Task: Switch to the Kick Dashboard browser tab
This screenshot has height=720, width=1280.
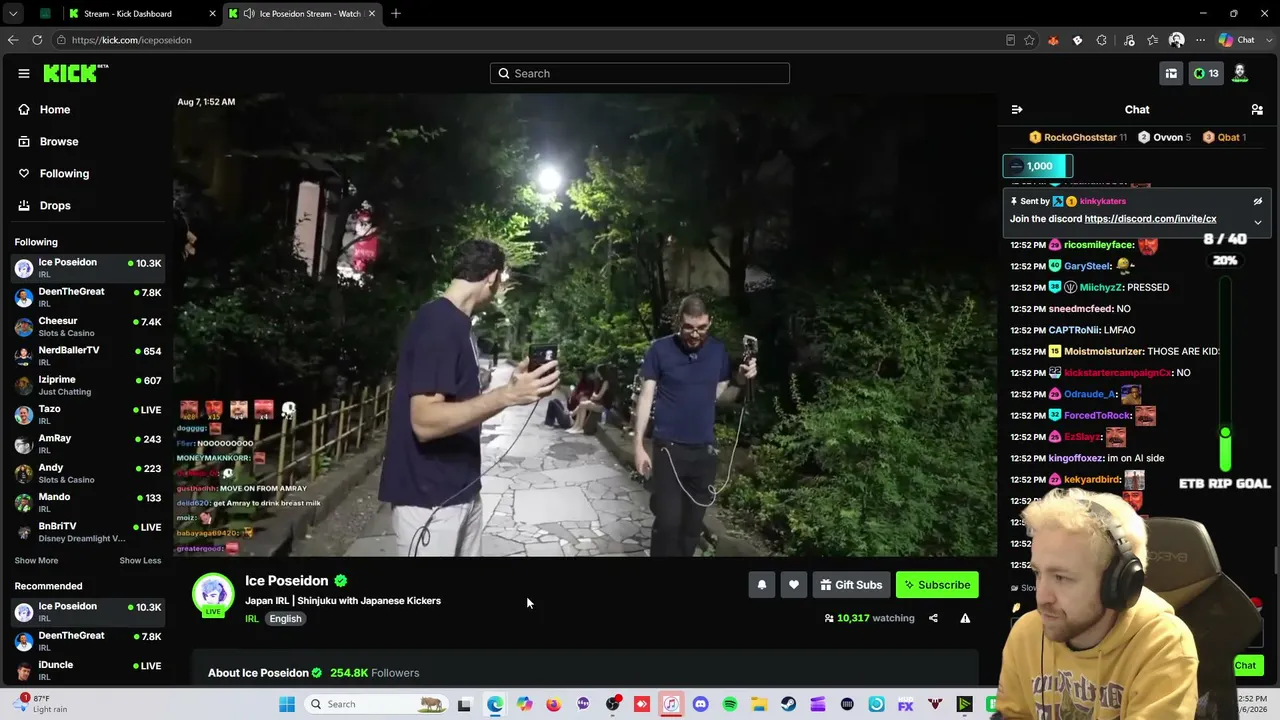Action: tap(140, 14)
